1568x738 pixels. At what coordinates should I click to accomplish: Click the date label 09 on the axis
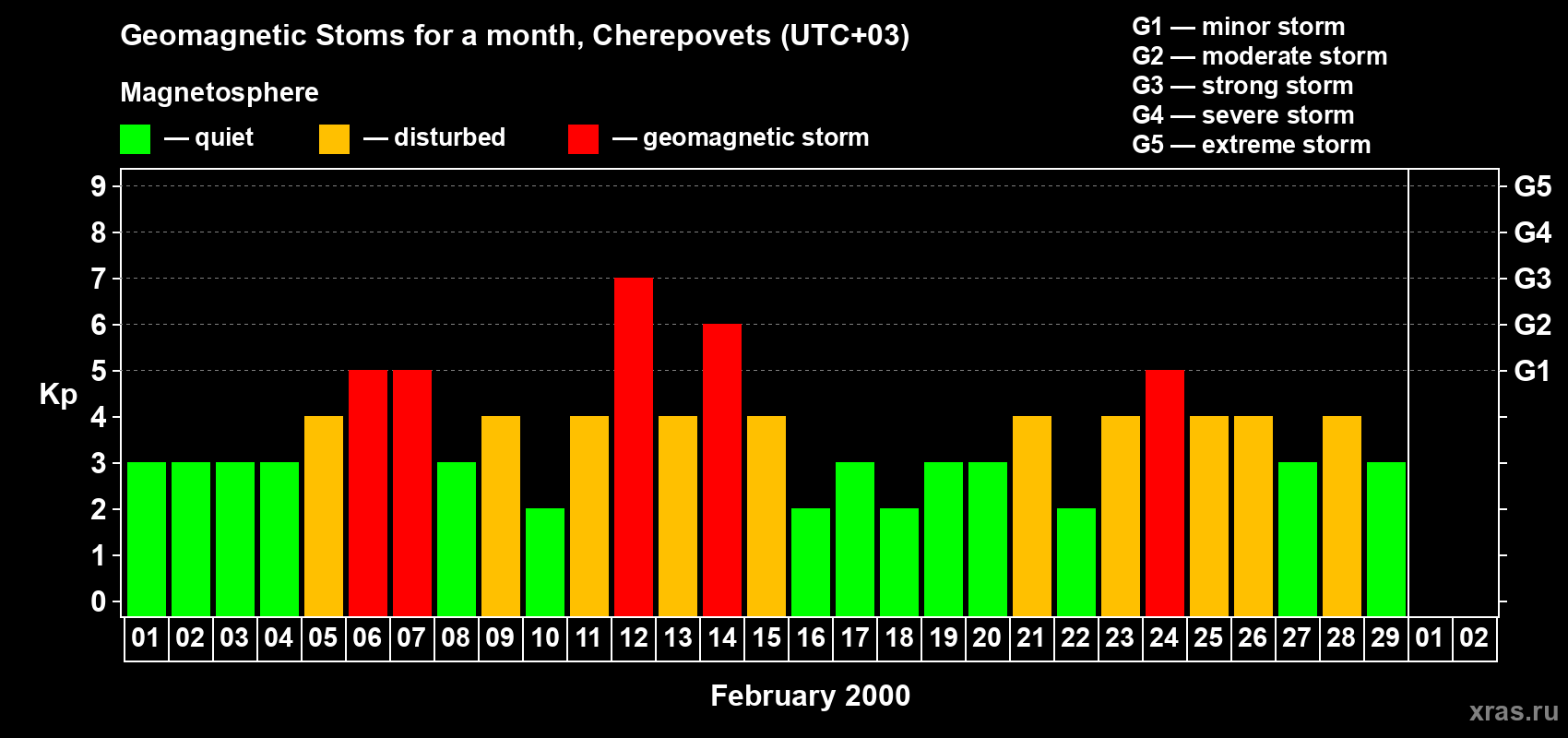click(500, 637)
